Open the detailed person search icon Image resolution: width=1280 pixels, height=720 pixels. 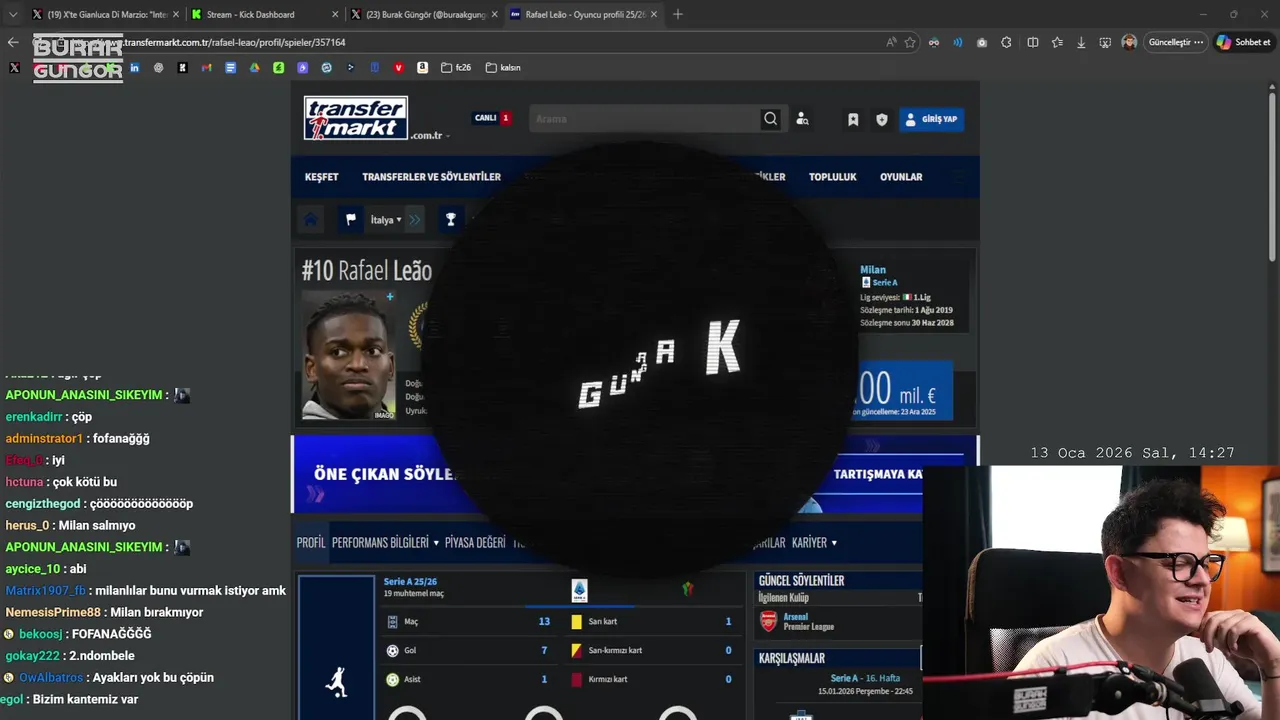coord(802,119)
